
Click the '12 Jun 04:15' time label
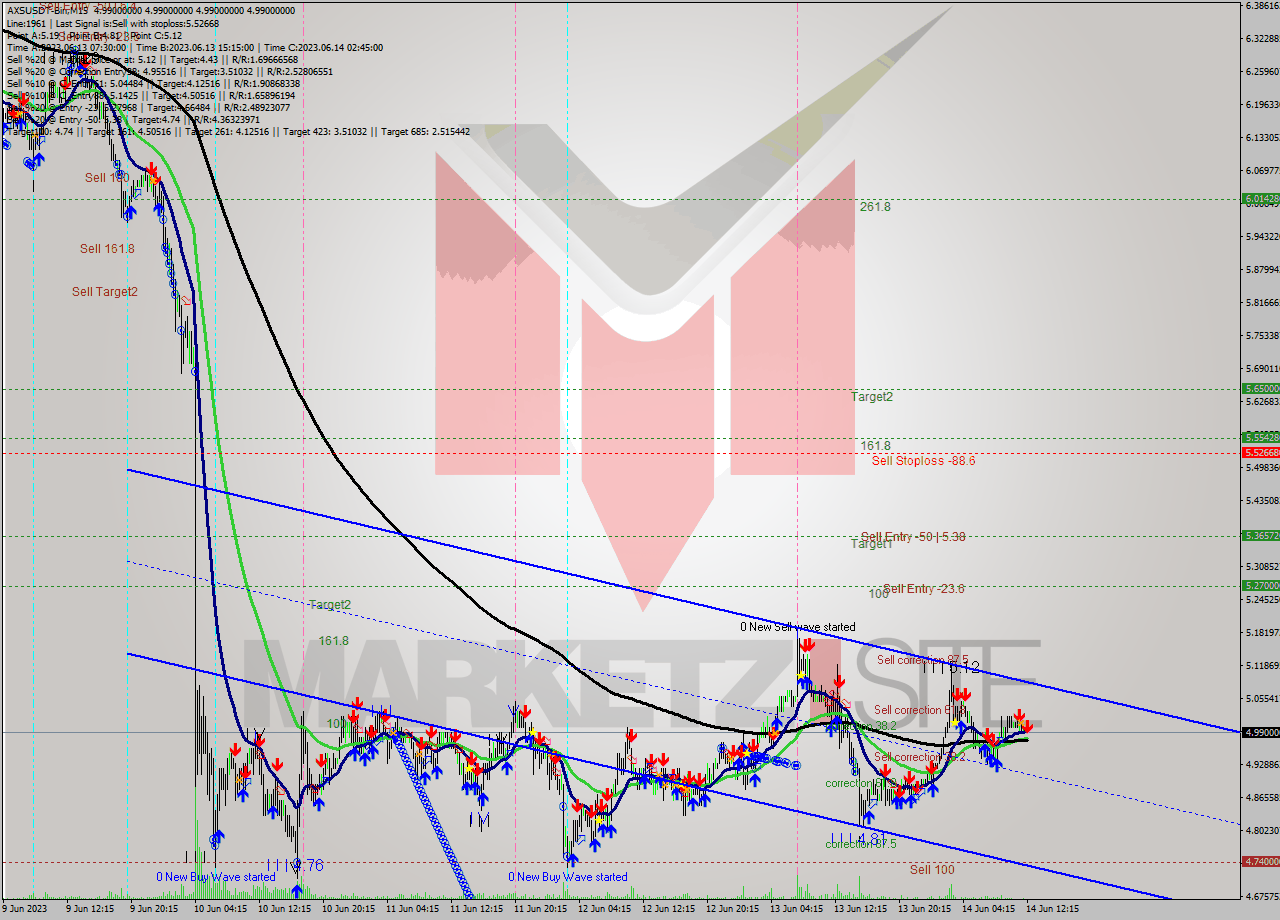605,909
